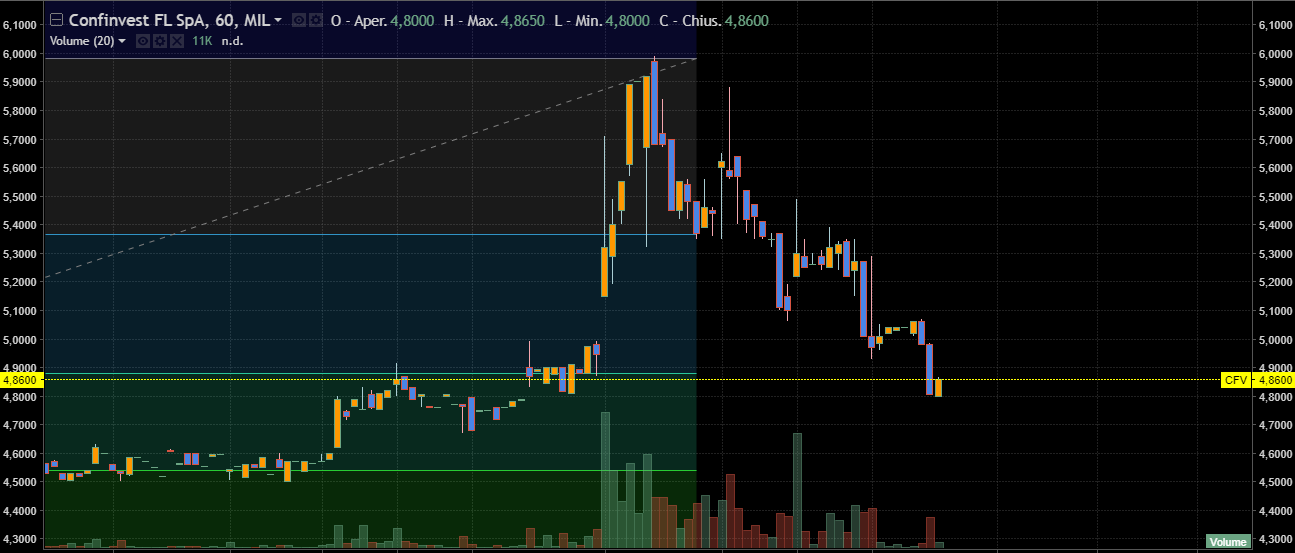Click the 5,0000 label on the right price scale
The image size is (1295, 553).
coord(1274,340)
